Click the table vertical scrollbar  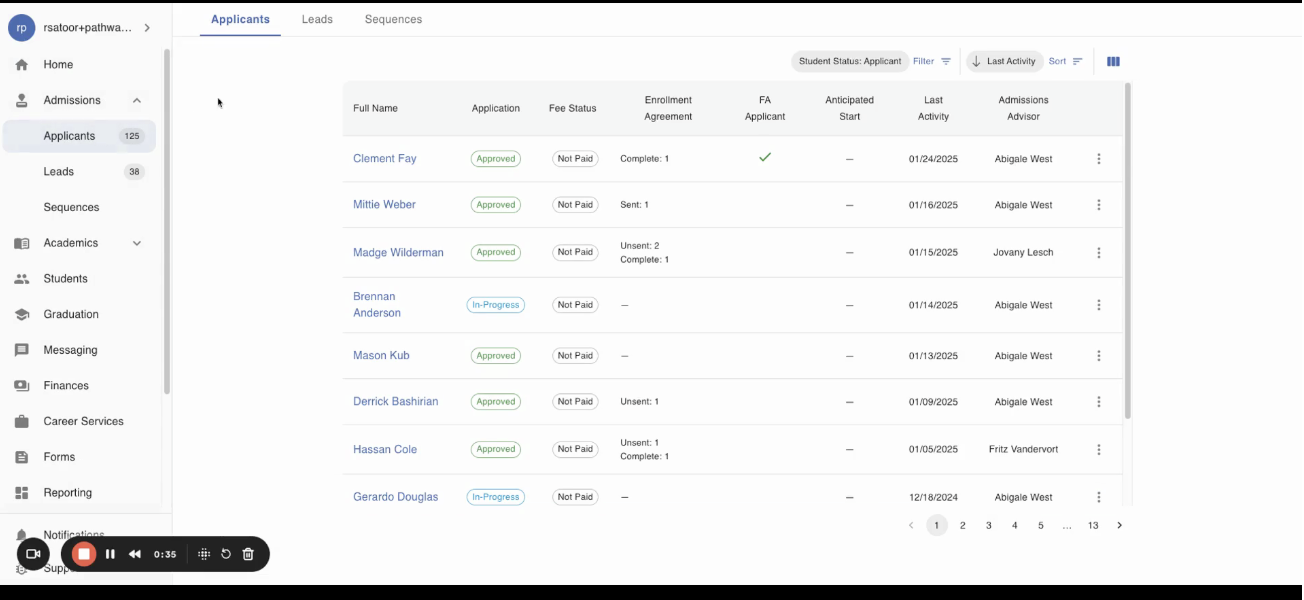(1128, 250)
